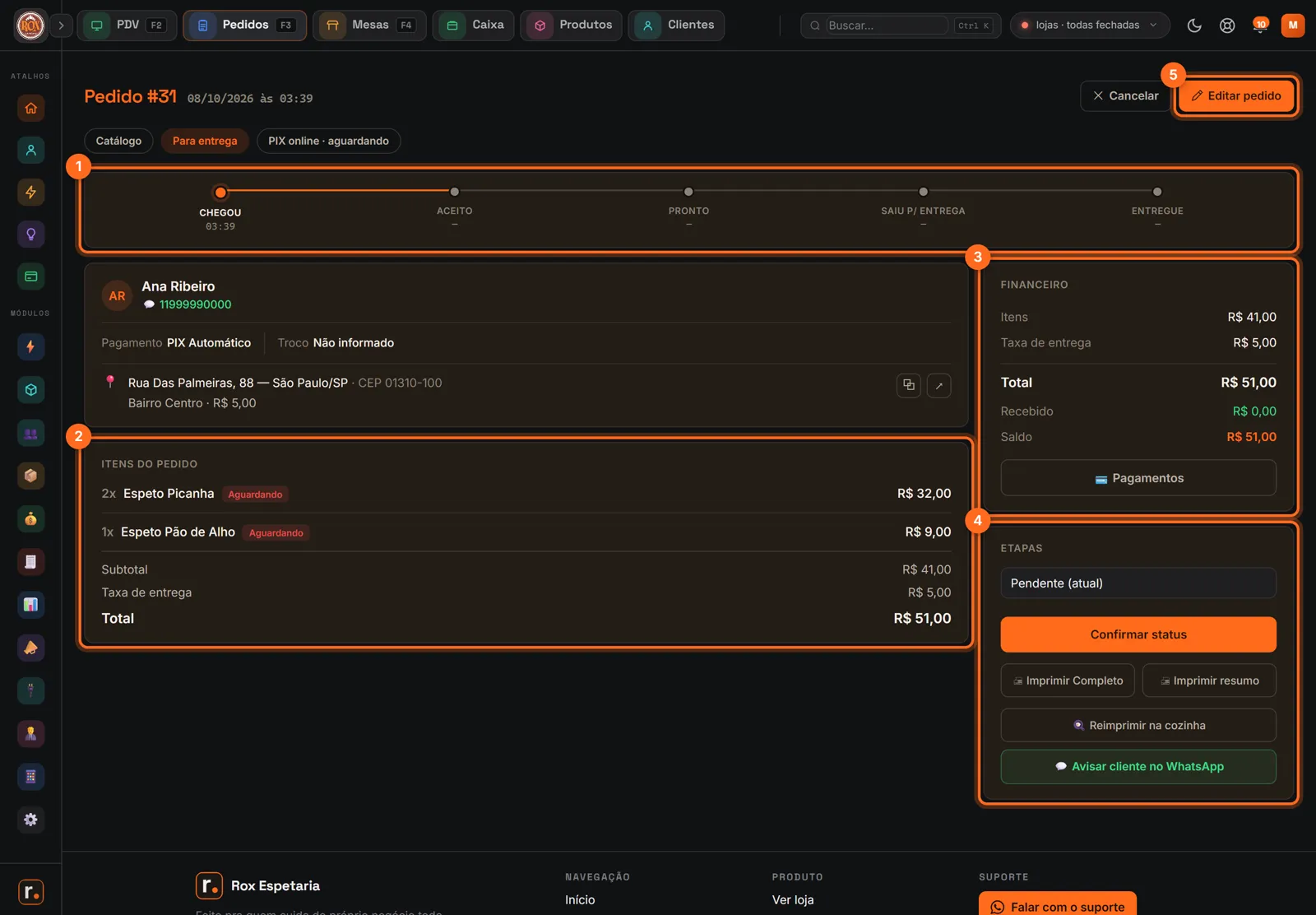Open the lightbulb shortcut in the sidebar

point(30,235)
